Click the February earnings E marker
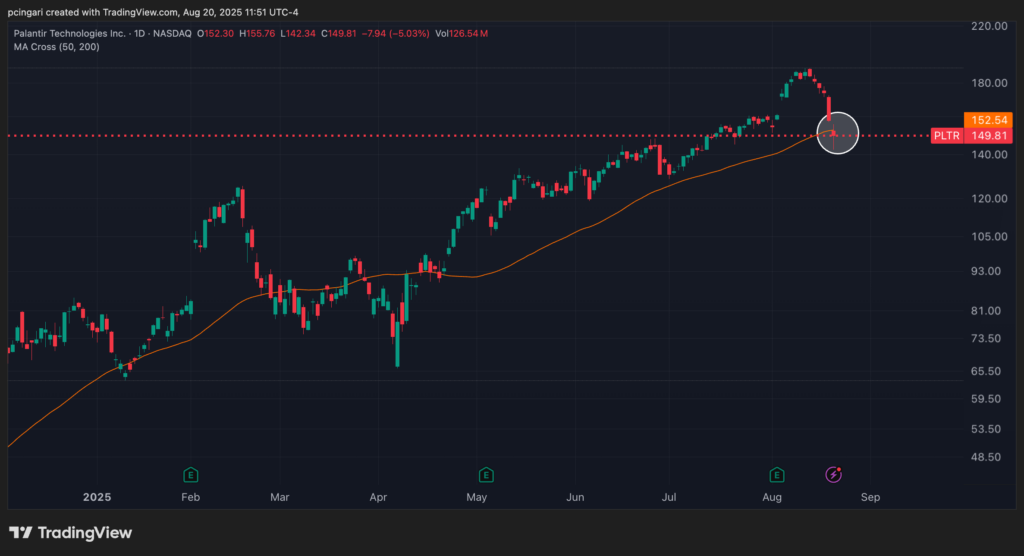This screenshot has width=1024, height=556. point(191,475)
